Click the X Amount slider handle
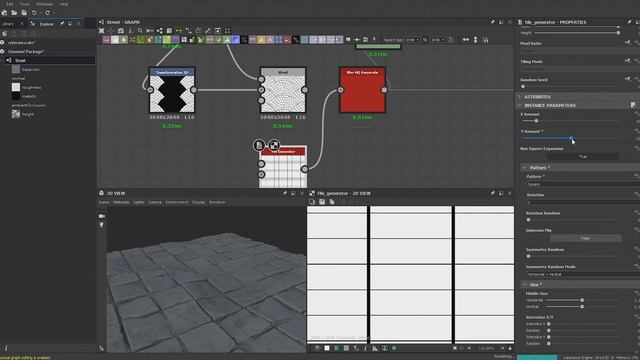 click(536, 121)
